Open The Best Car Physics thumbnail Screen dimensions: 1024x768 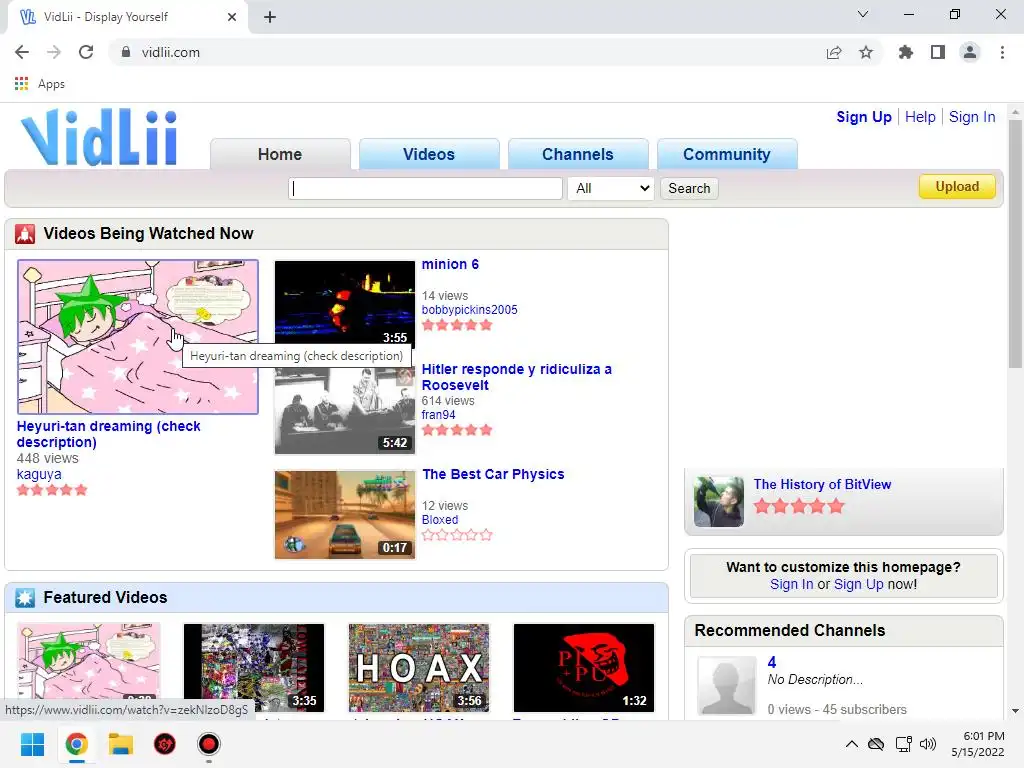[x=345, y=515]
